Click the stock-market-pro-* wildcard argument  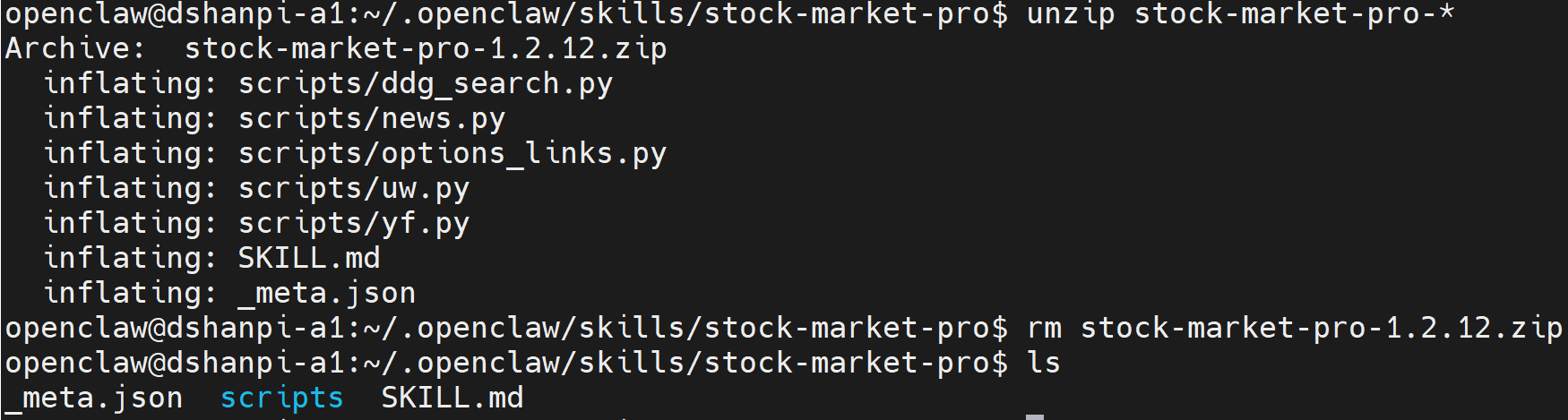(x=1295, y=14)
